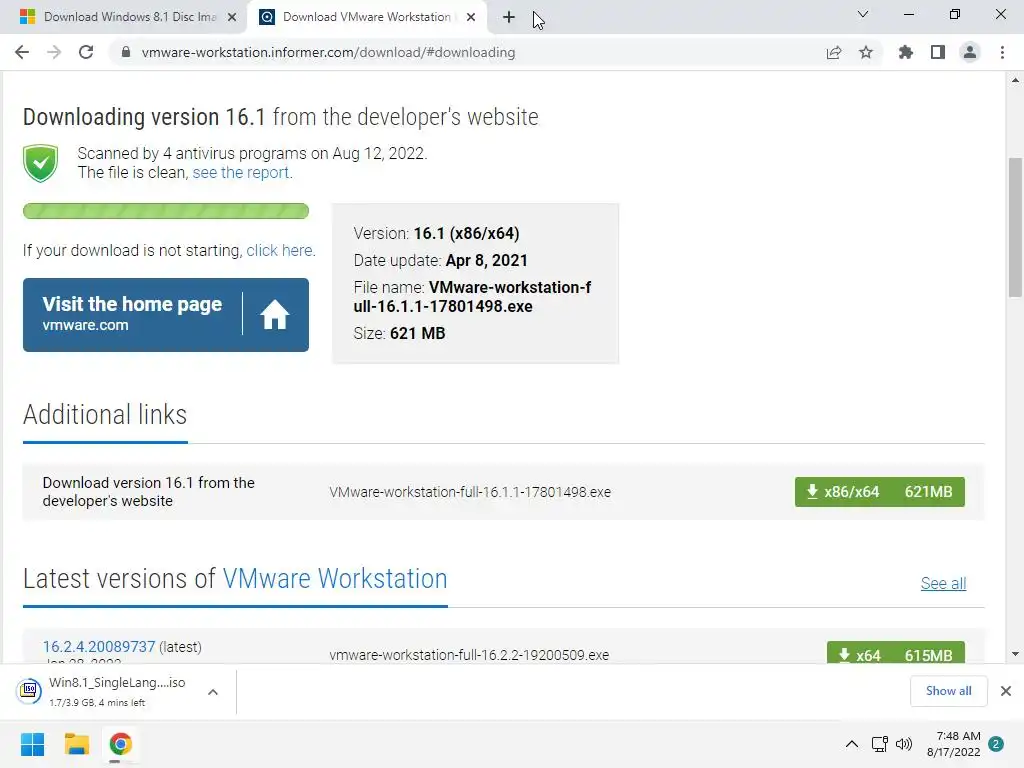Image resolution: width=1024 pixels, height=768 pixels.
Task: Open the 'See all' versions link
Action: pos(943,583)
